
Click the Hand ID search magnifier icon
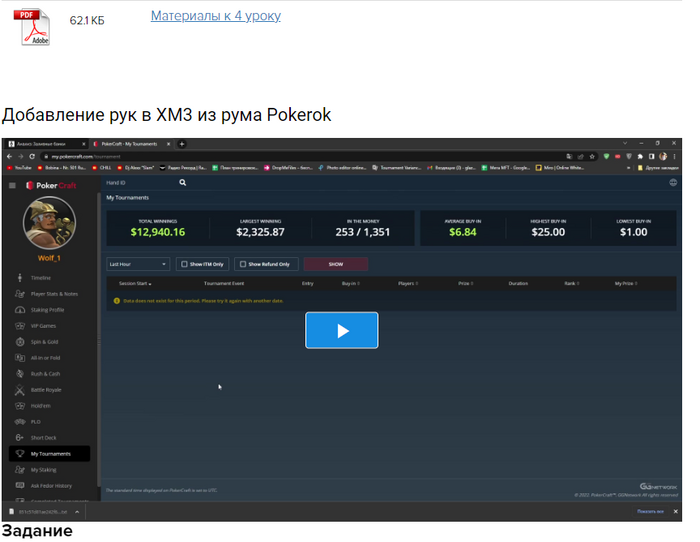click(183, 183)
